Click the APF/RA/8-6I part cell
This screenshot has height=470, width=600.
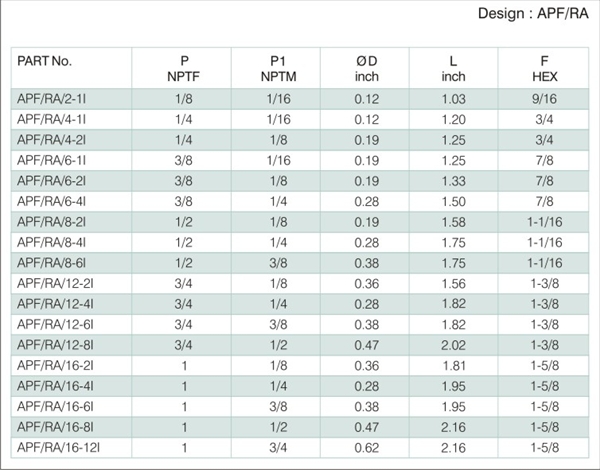point(51,263)
